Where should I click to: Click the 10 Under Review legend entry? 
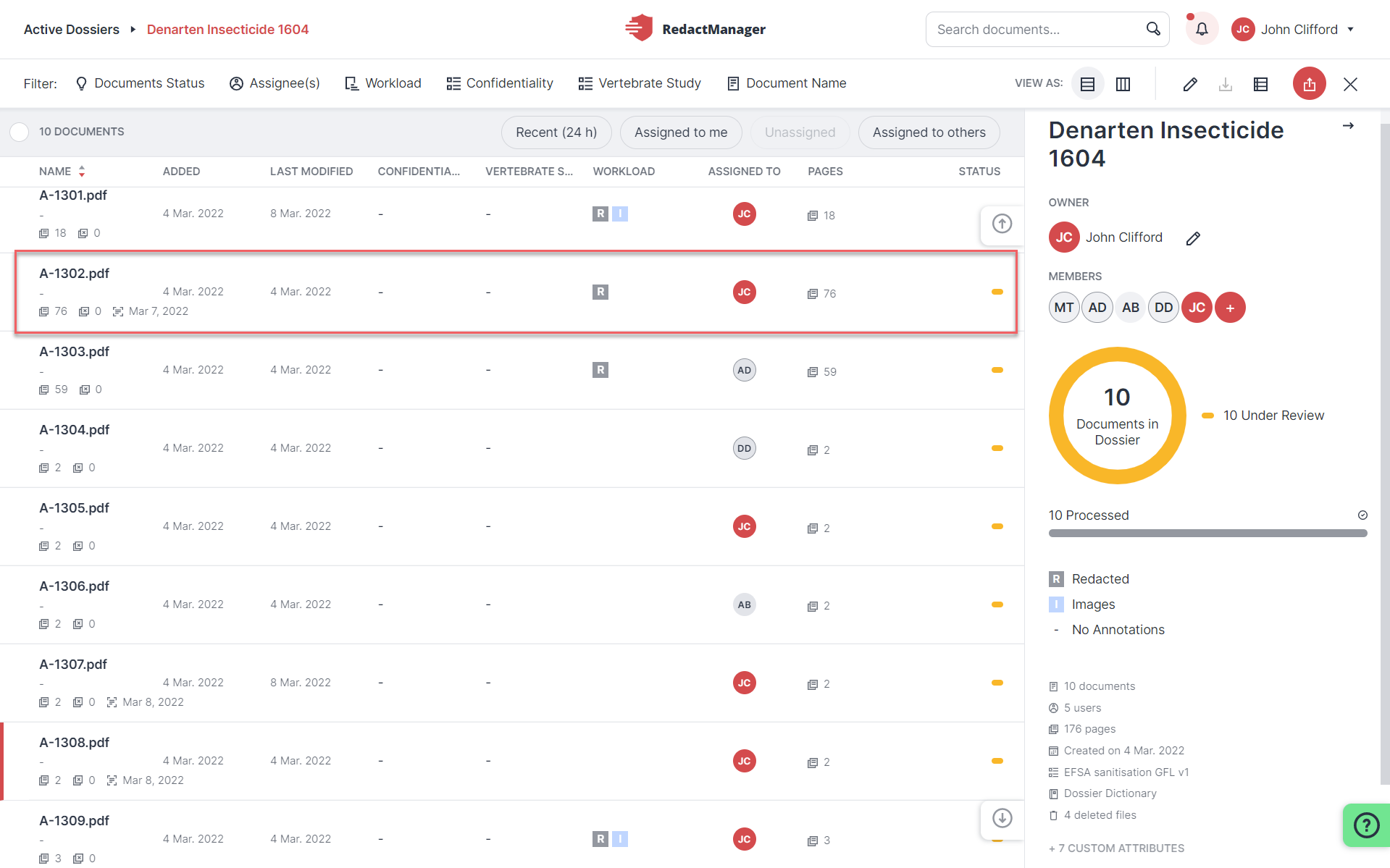click(1263, 416)
